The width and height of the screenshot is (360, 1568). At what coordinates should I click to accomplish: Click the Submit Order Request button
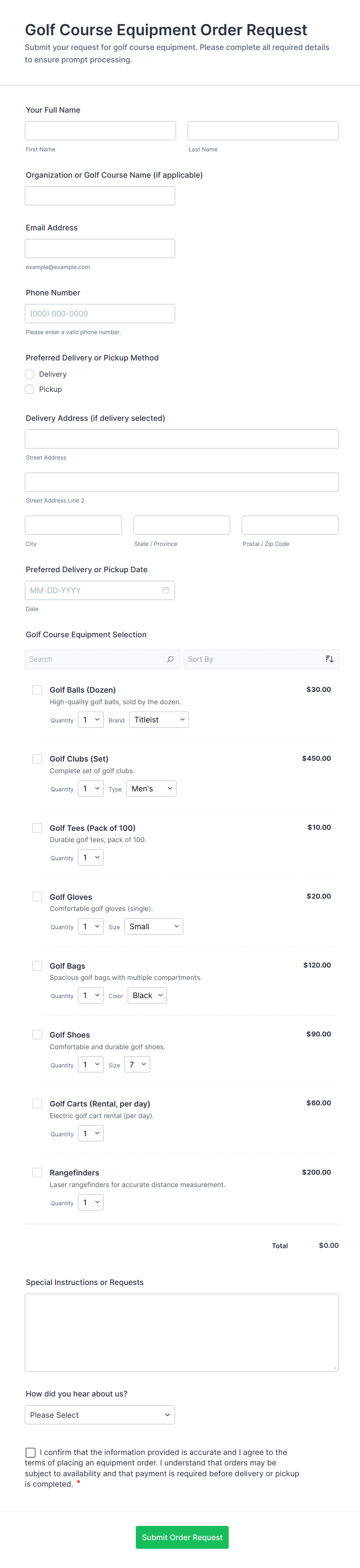tap(182, 1537)
